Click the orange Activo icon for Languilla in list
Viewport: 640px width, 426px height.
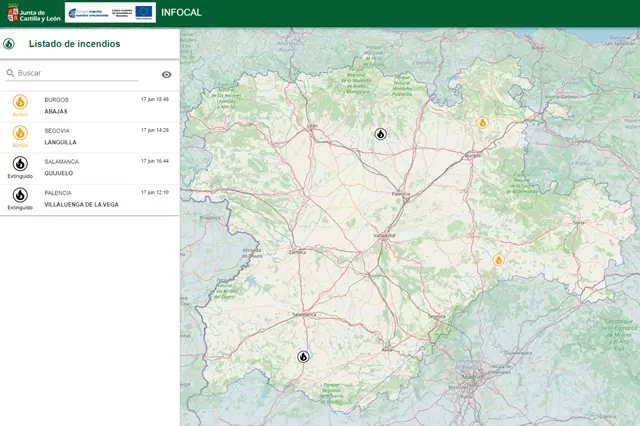[x=20, y=133]
